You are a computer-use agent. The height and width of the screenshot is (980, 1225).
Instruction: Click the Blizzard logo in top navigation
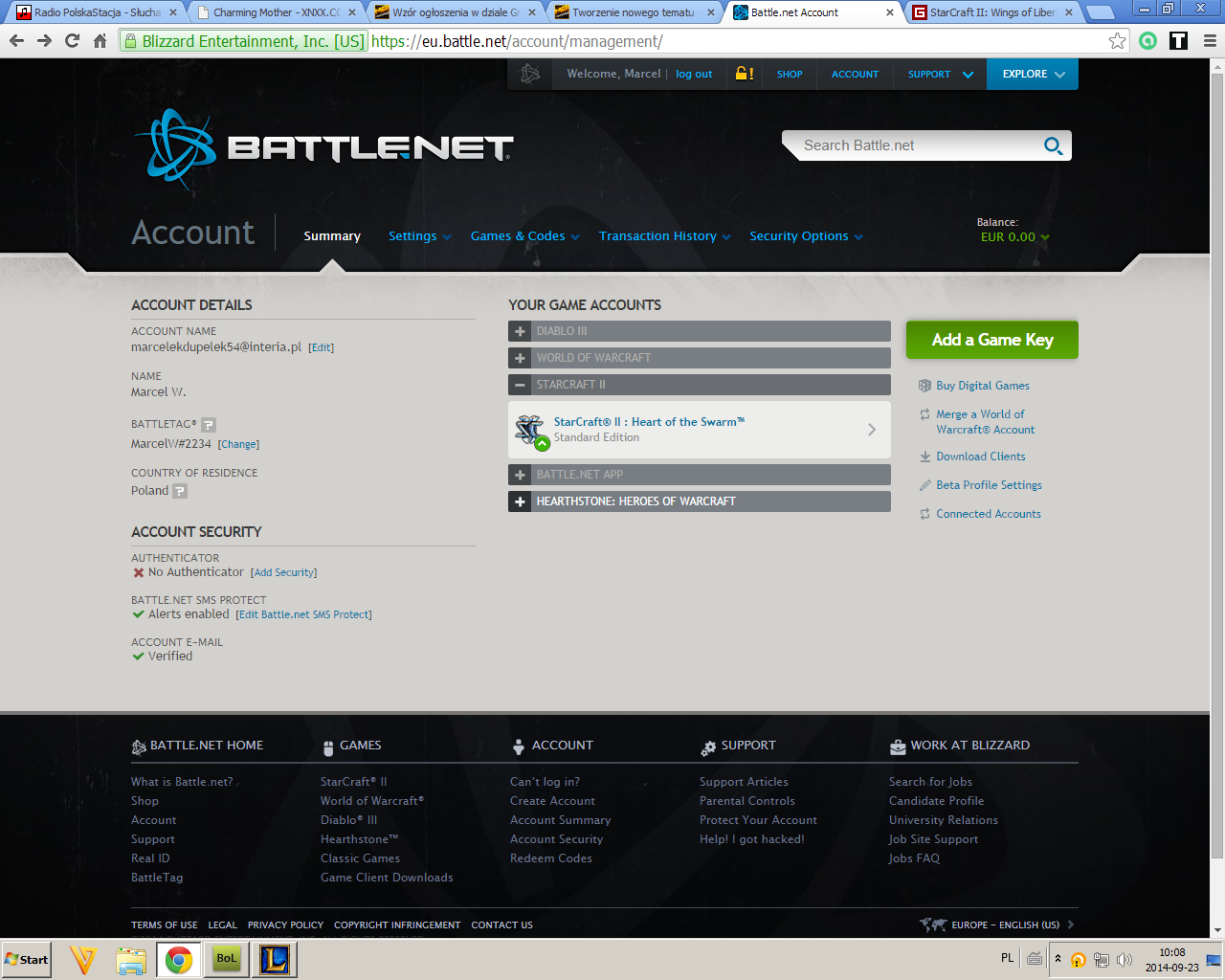pyautogui.click(x=529, y=74)
